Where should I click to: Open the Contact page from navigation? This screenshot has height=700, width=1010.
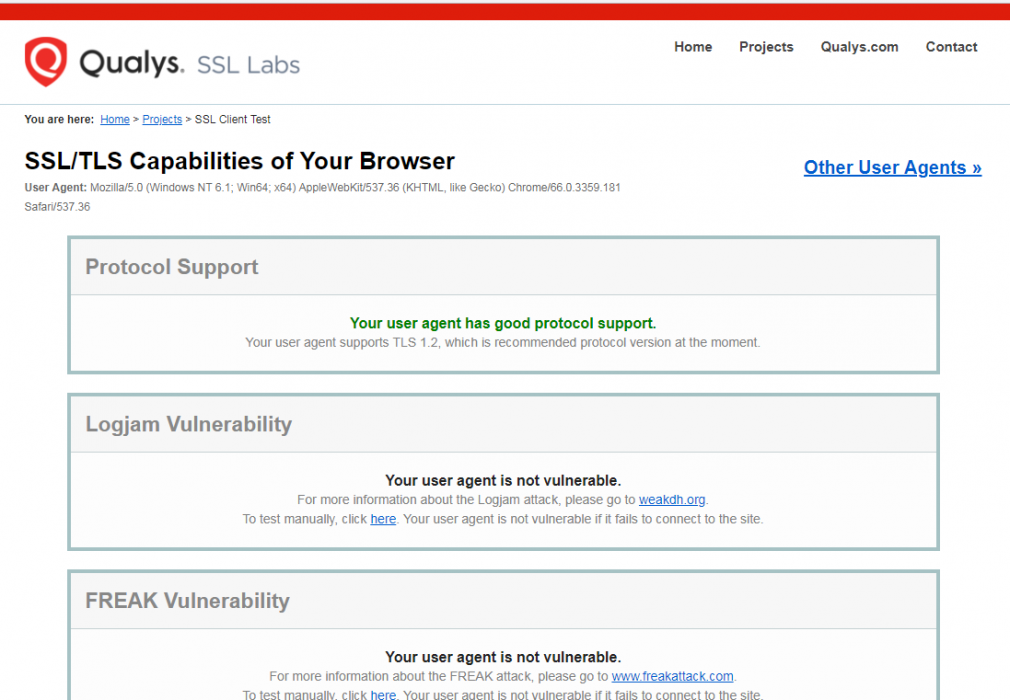coord(951,47)
